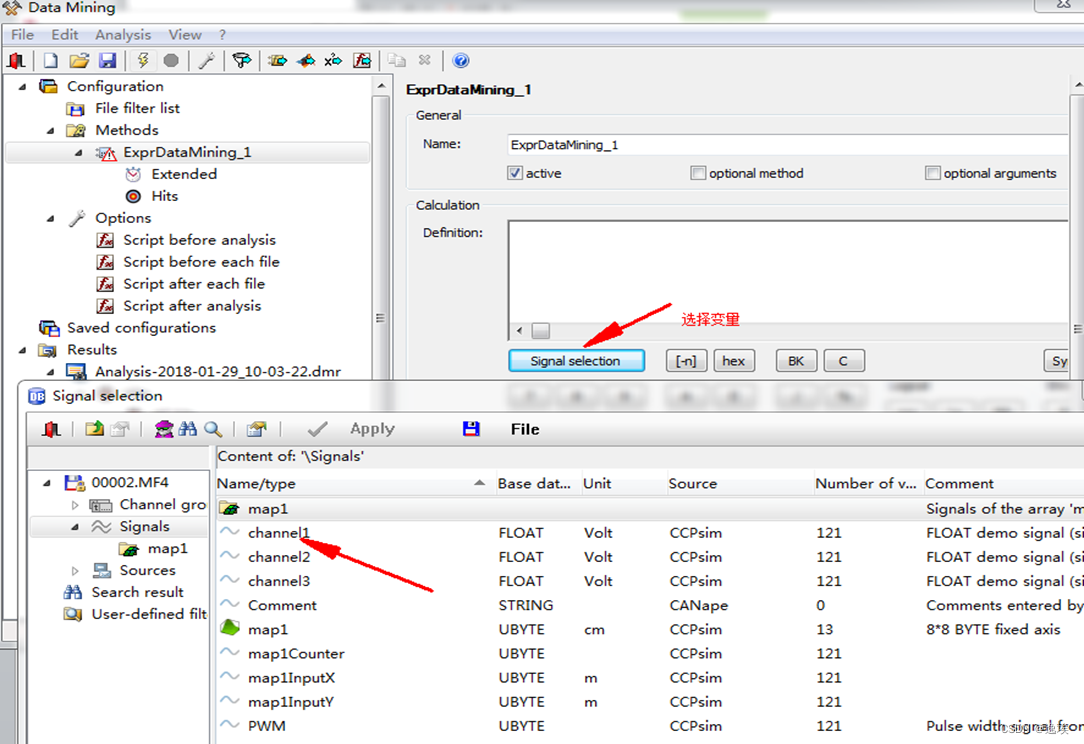The width and height of the screenshot is (1084, 744).
Task: Click the arrow-box method icon after the funnel
Action: (x=278, y=61)
